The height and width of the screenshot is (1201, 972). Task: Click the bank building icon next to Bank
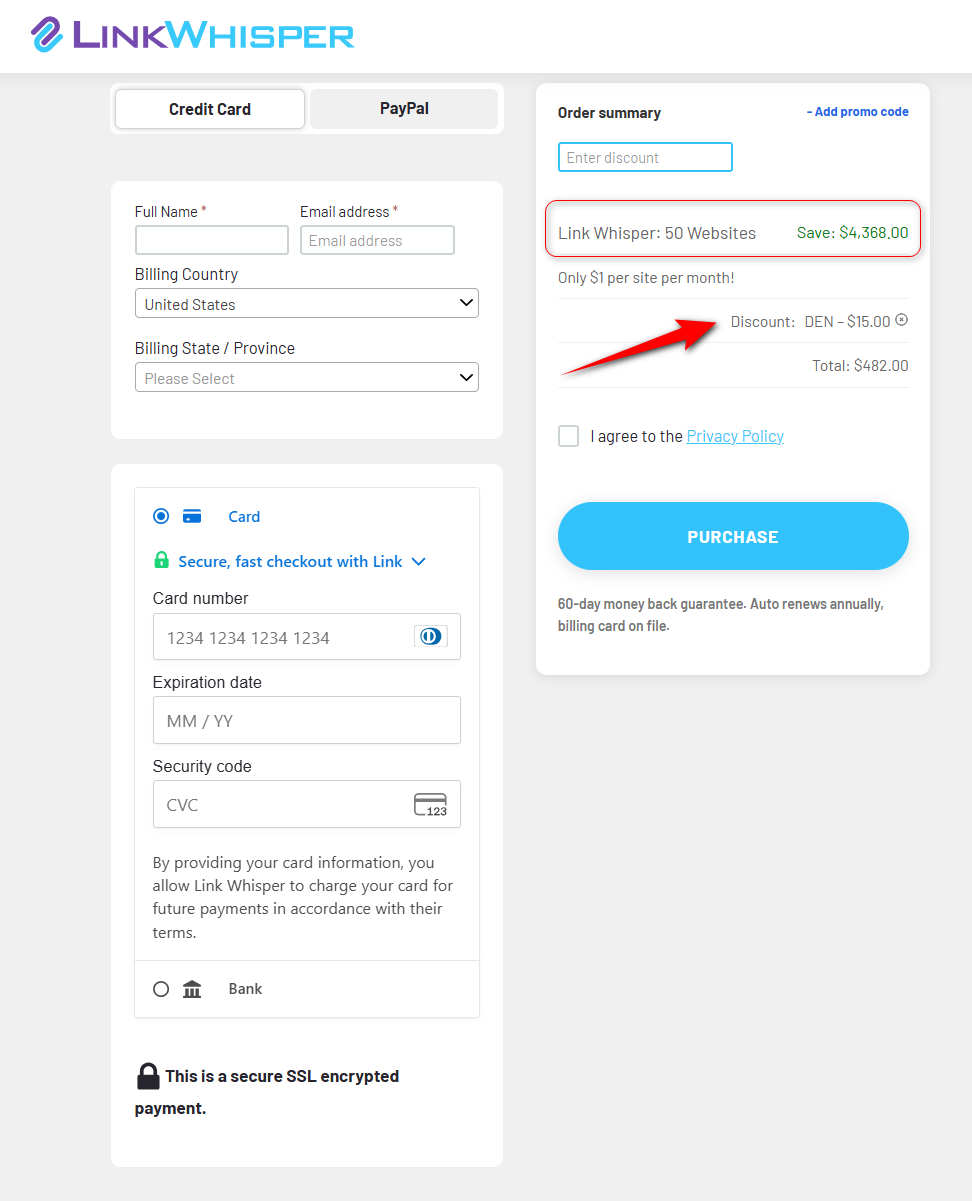191,988
